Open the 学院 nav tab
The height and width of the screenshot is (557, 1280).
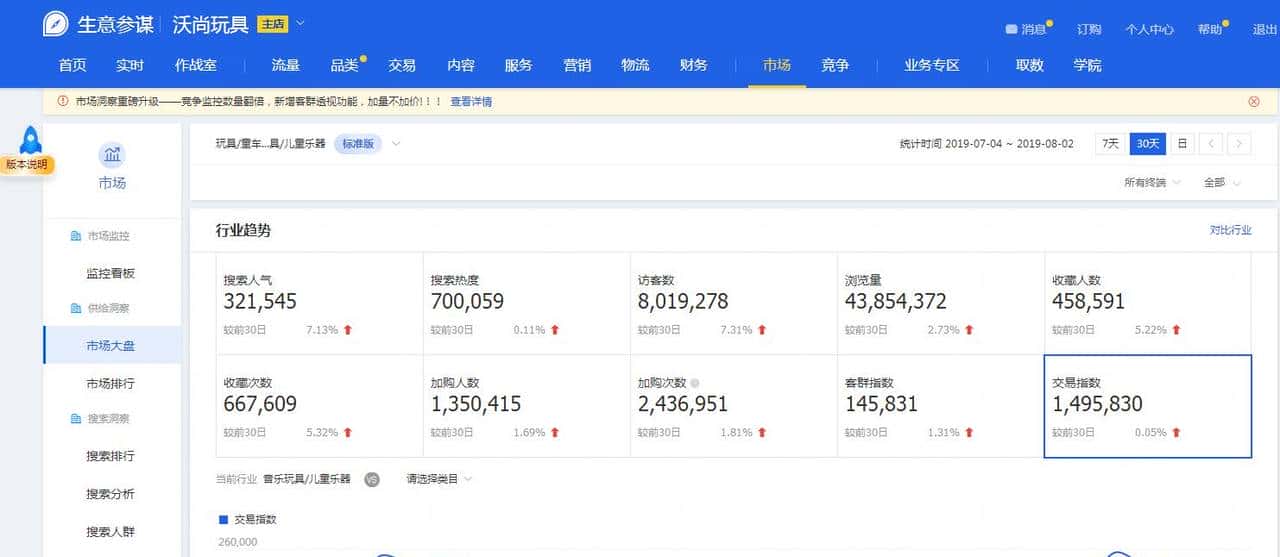(1088, 65)
